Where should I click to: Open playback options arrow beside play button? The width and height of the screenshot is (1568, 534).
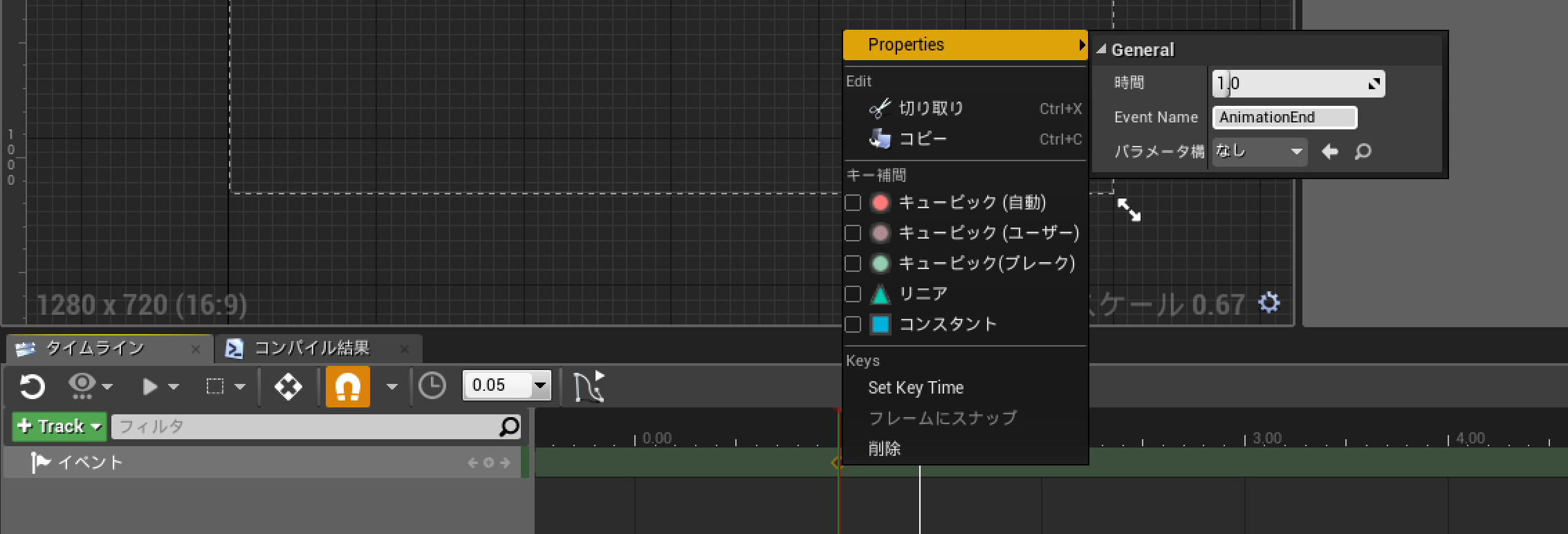pyautogui.click(x=174, y=386)
